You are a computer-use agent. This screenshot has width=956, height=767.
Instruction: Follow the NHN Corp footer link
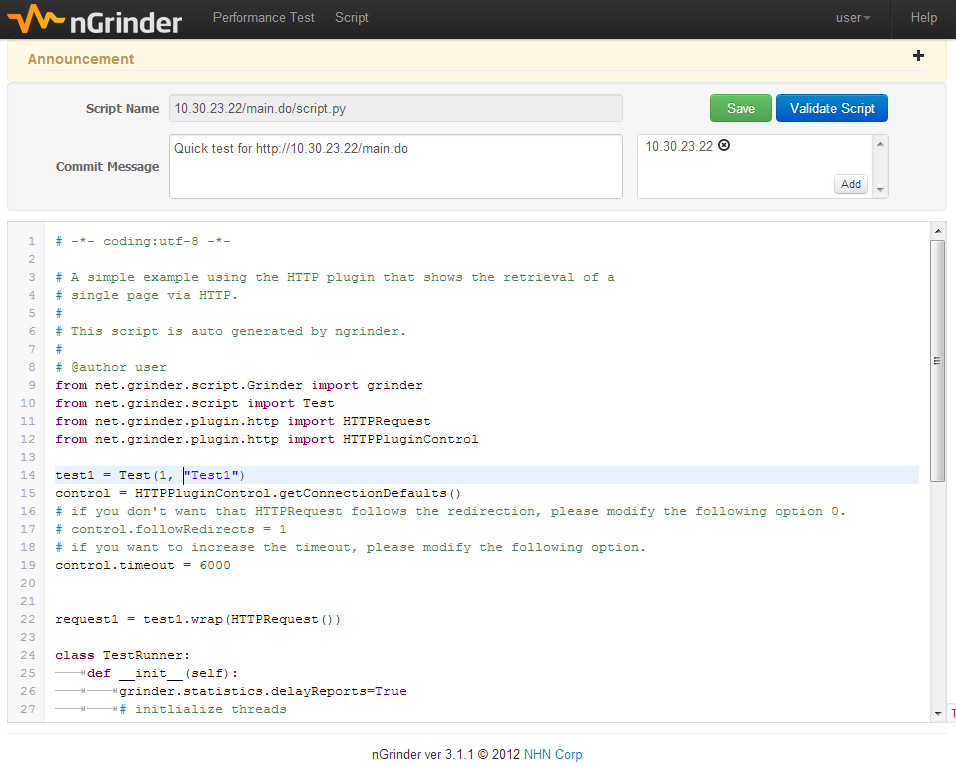(552, 754)
